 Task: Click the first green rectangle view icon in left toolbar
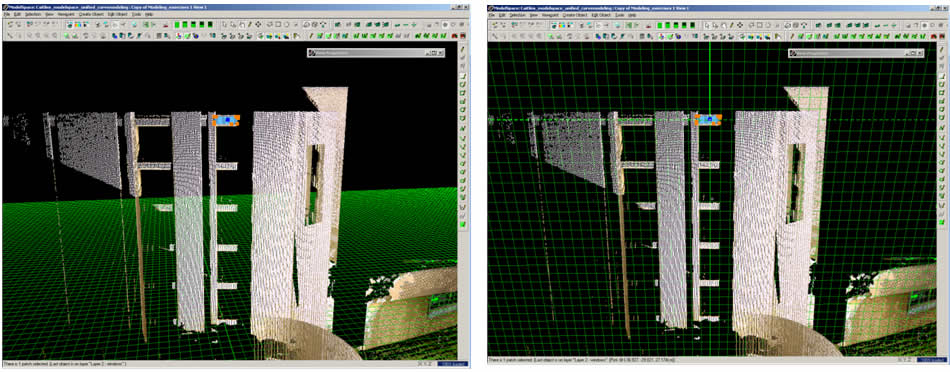pyautogui.click(x=177, y=24)
